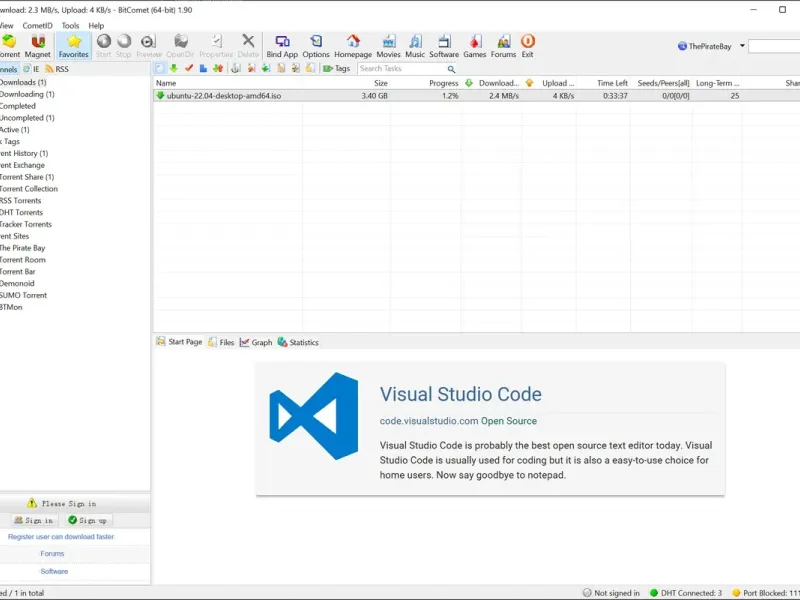Select Tracker Torrents in sidebar

(26, 224)
